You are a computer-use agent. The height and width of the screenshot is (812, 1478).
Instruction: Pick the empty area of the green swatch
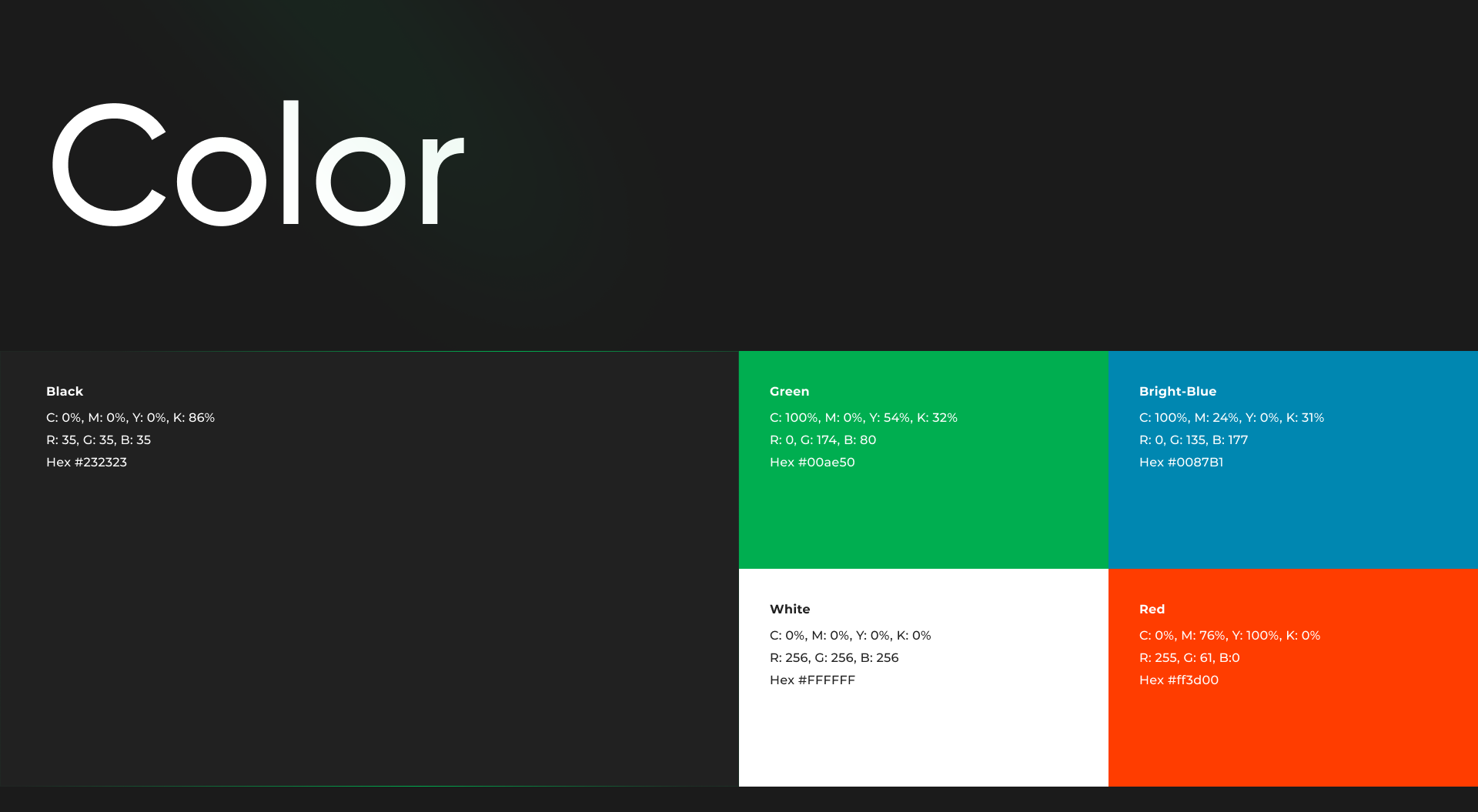pos(924,520)
